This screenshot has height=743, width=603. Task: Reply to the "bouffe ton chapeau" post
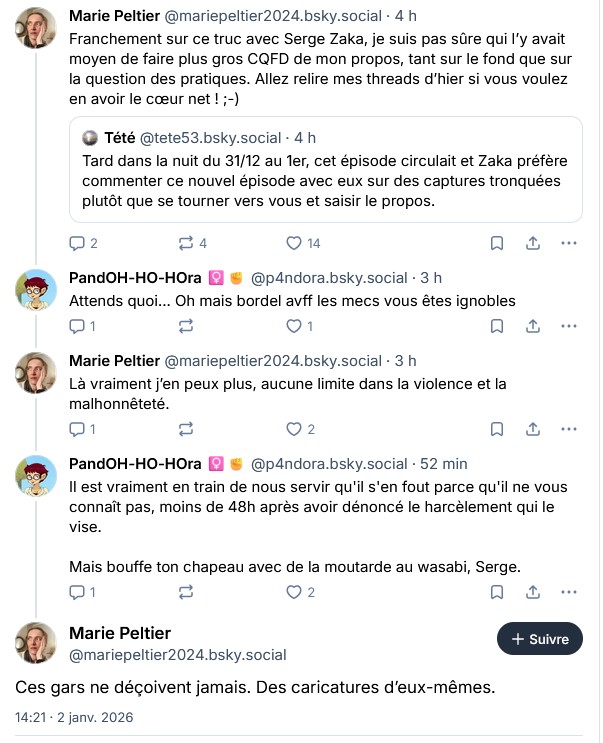point(77,592)
